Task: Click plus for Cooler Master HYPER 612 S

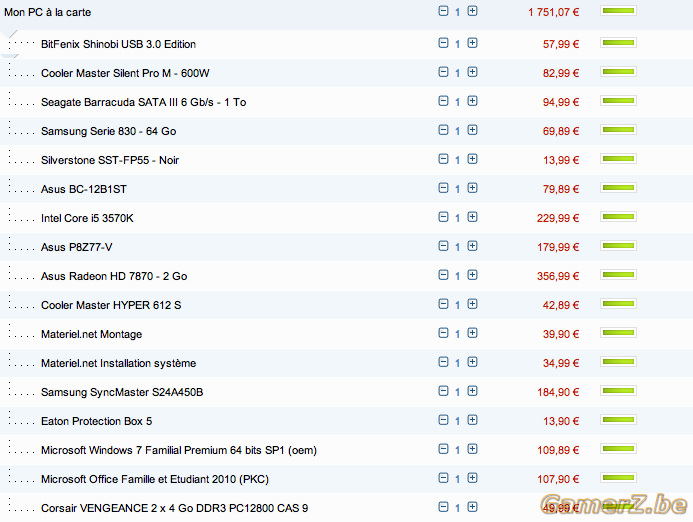Action: coord(472,304)
